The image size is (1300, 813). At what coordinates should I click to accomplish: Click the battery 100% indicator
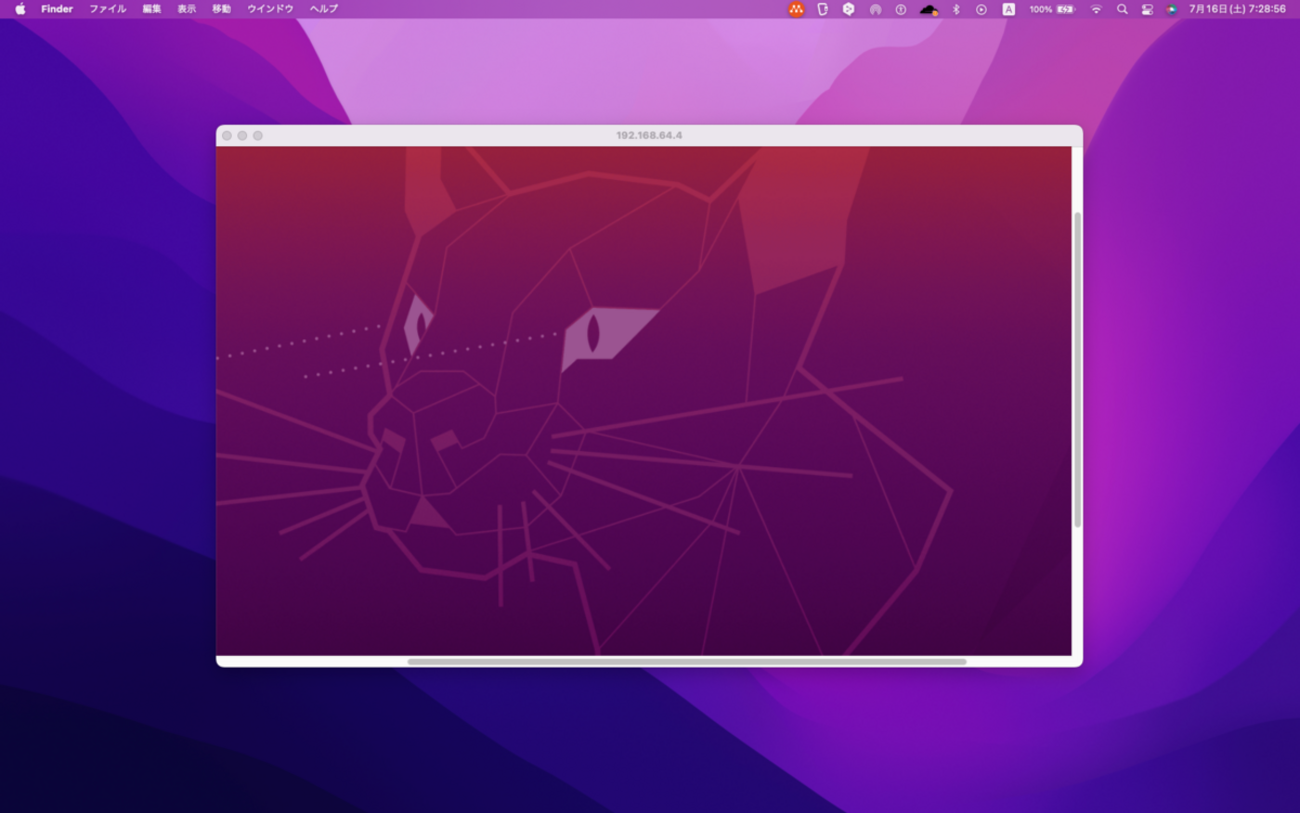point(1052,9)
